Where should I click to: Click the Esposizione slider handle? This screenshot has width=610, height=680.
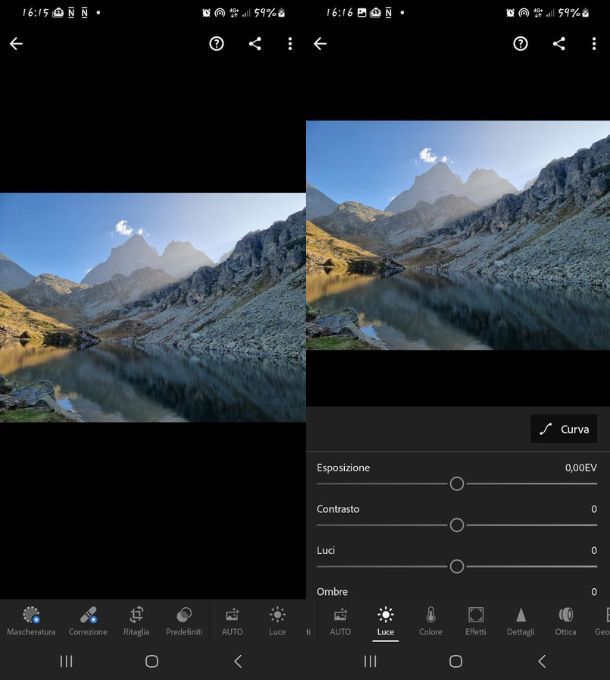(x=457, y=483)
